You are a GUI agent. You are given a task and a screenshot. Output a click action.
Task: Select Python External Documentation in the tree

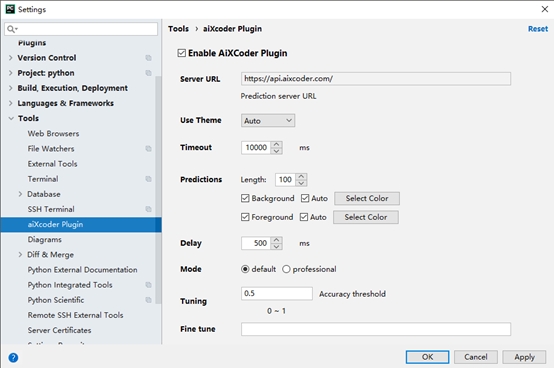82,270
